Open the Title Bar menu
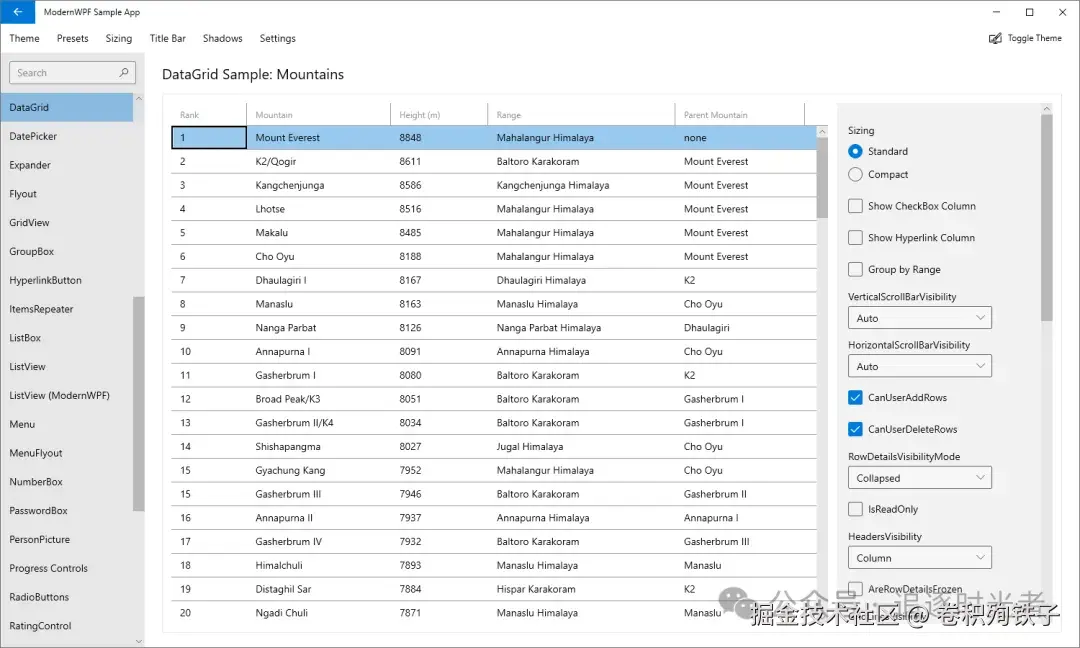1080x648 pixels. coord(167,39)
